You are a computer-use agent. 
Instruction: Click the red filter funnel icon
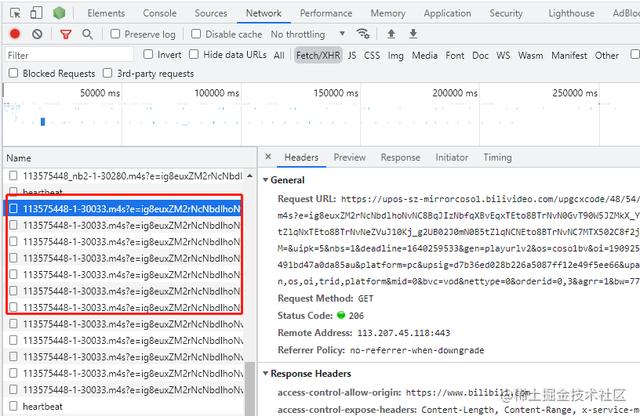coord(66,34)
